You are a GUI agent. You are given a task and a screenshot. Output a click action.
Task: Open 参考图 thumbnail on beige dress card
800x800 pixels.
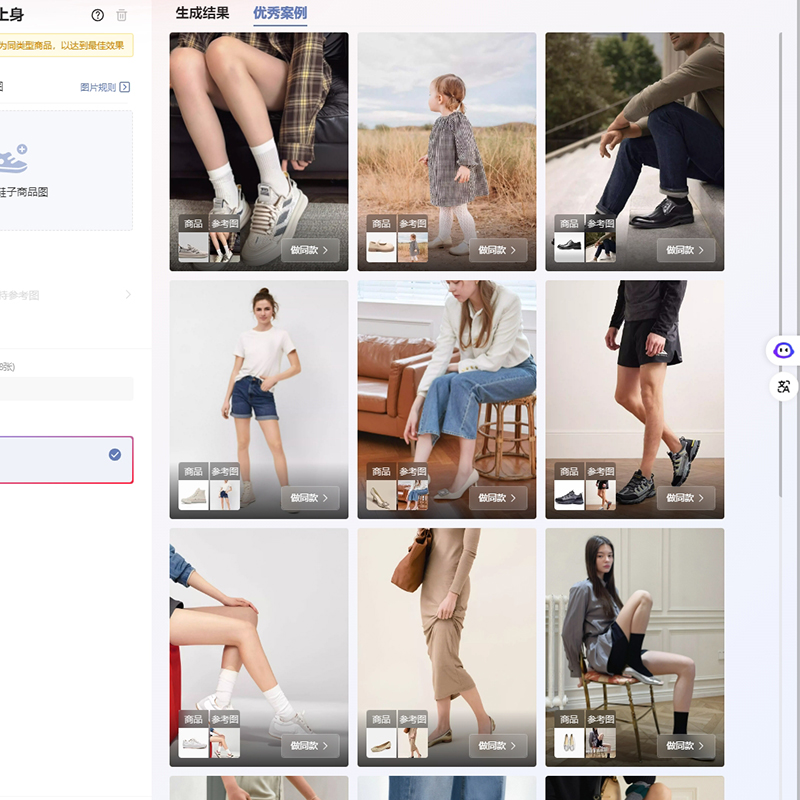413,743
